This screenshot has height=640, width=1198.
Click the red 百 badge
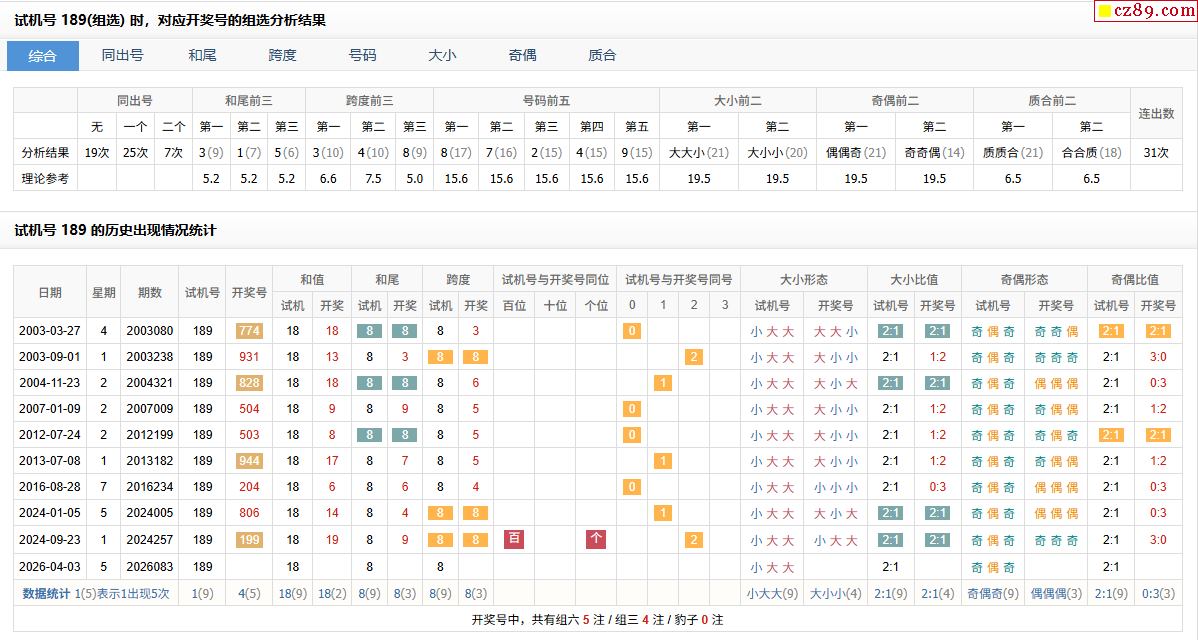tap(514, 540)
